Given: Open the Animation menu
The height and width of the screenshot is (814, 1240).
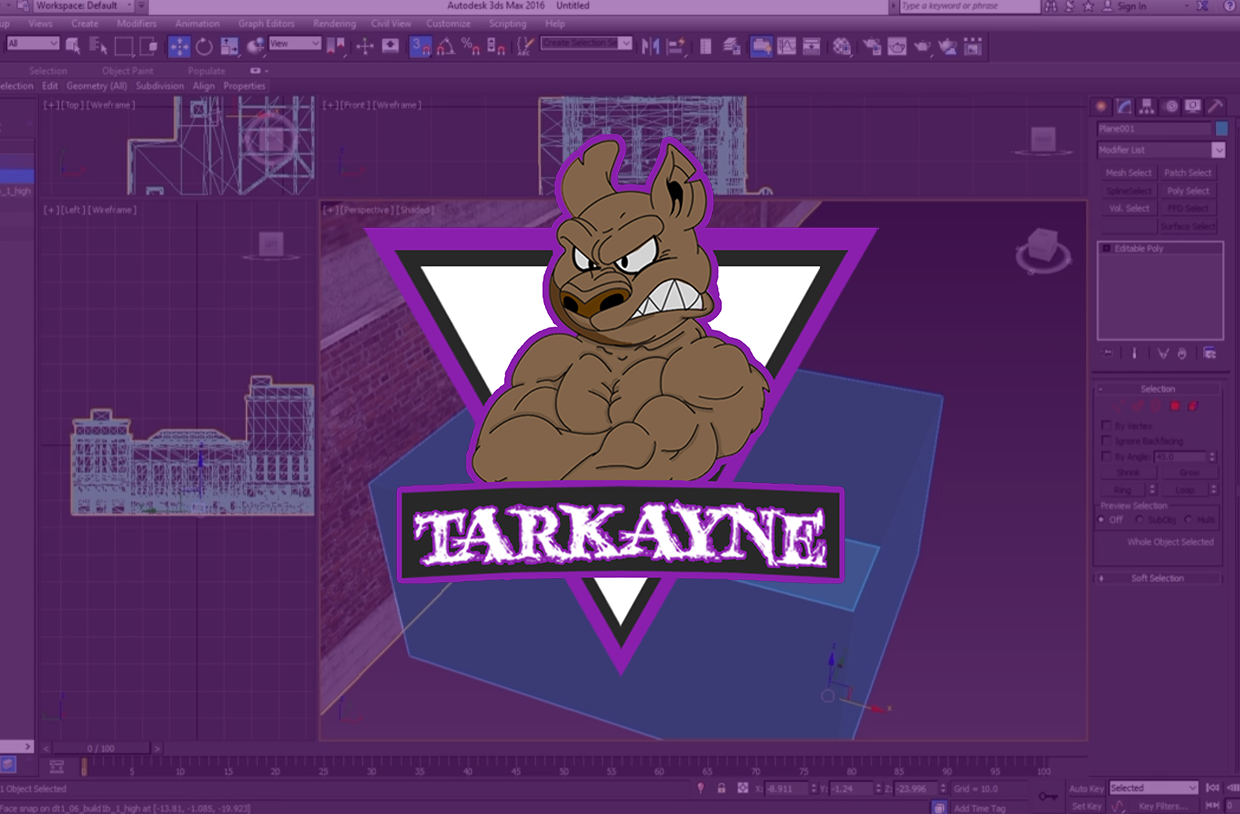Looking at the screenshot, I should pos(197,24).
